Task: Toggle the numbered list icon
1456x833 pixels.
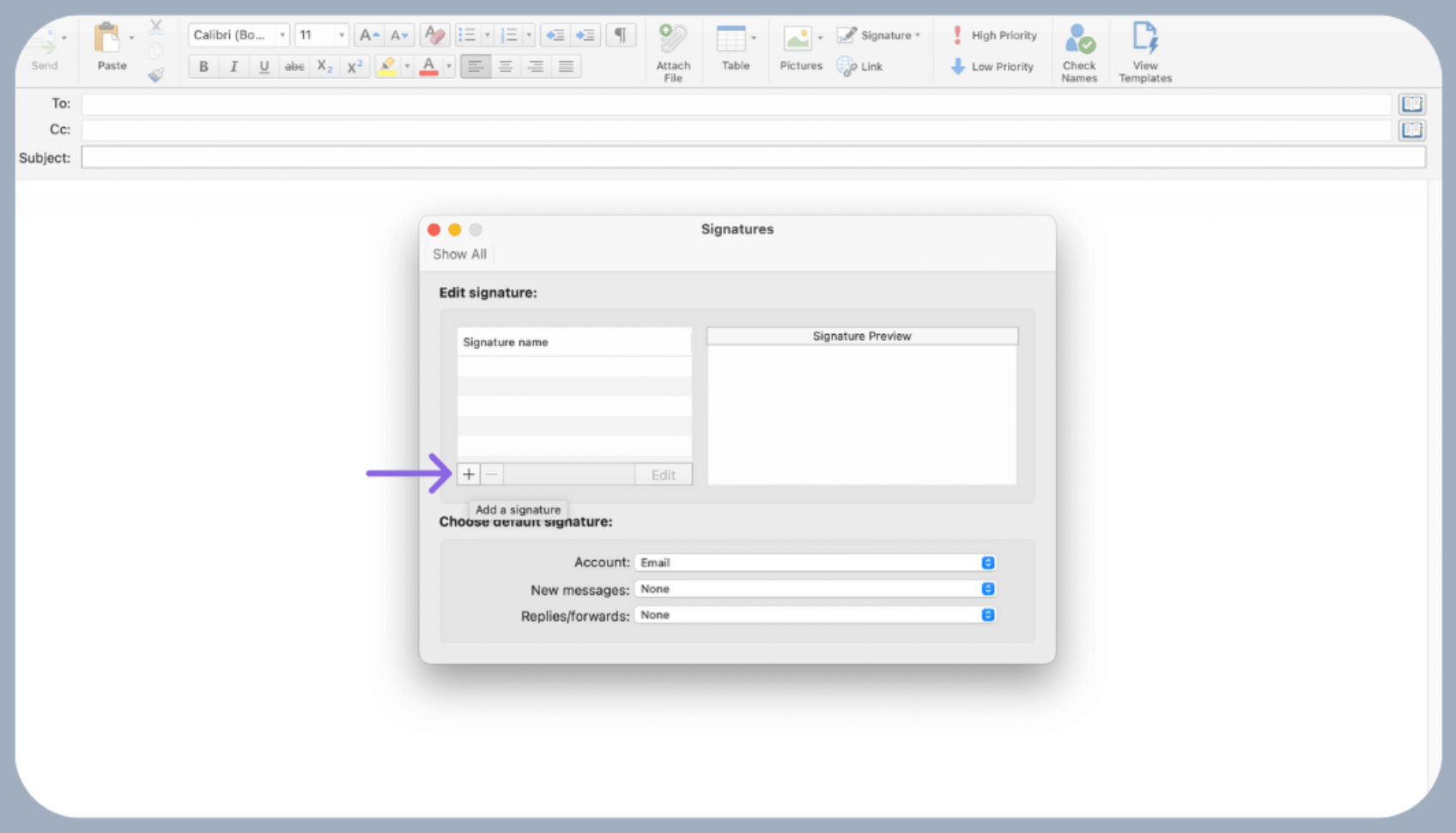Action: coord(509,35)
